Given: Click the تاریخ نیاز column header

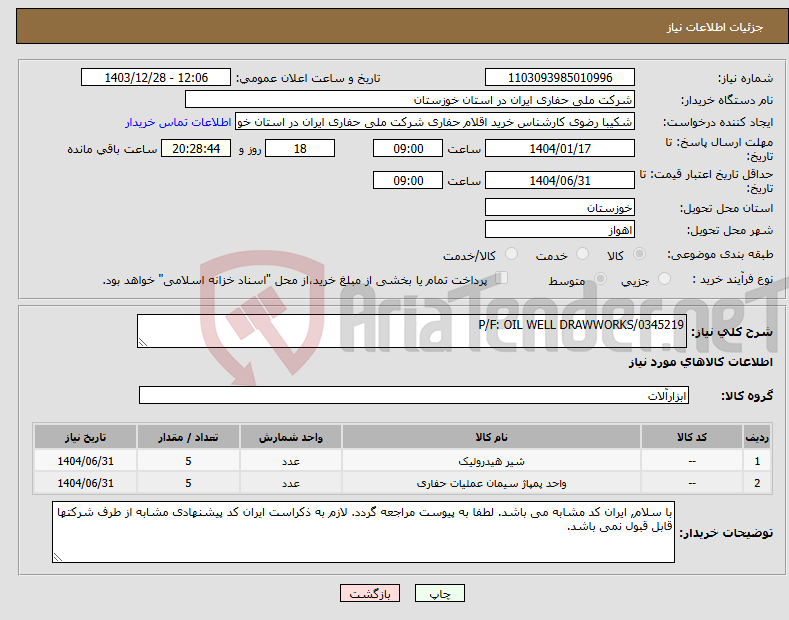Looking at the screenshot, I should pos(86,437).
